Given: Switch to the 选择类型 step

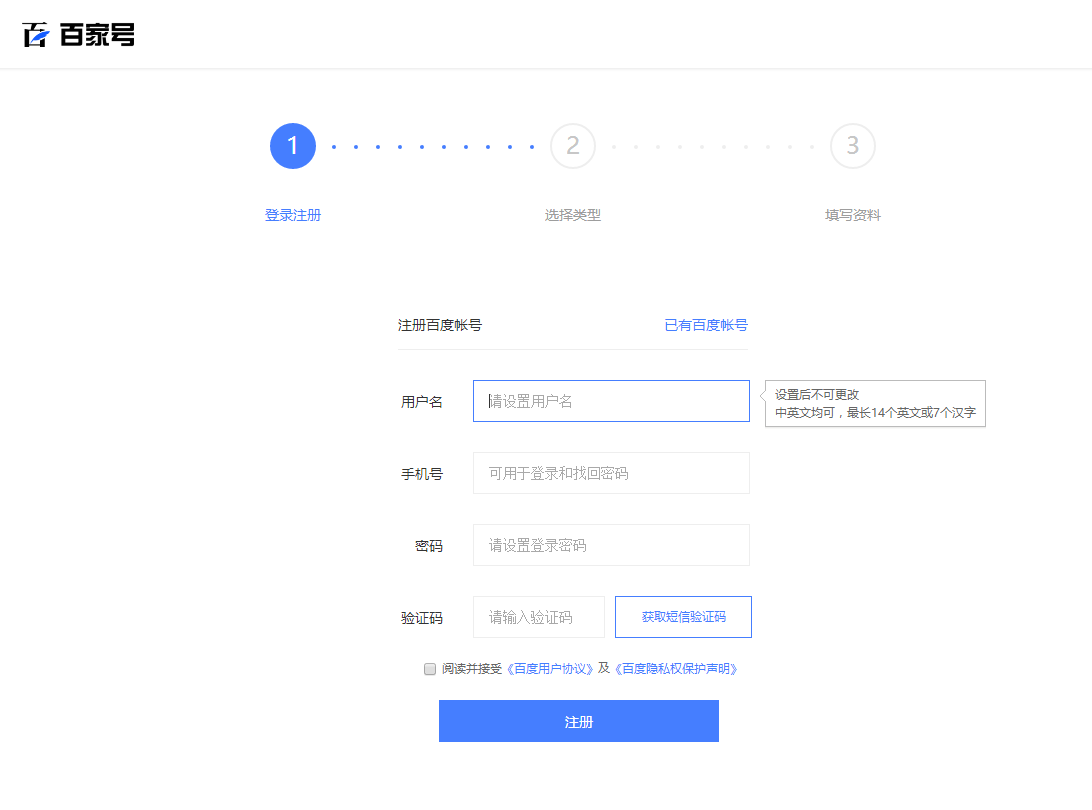Looking at the screenshot, I should coord(572,214).
